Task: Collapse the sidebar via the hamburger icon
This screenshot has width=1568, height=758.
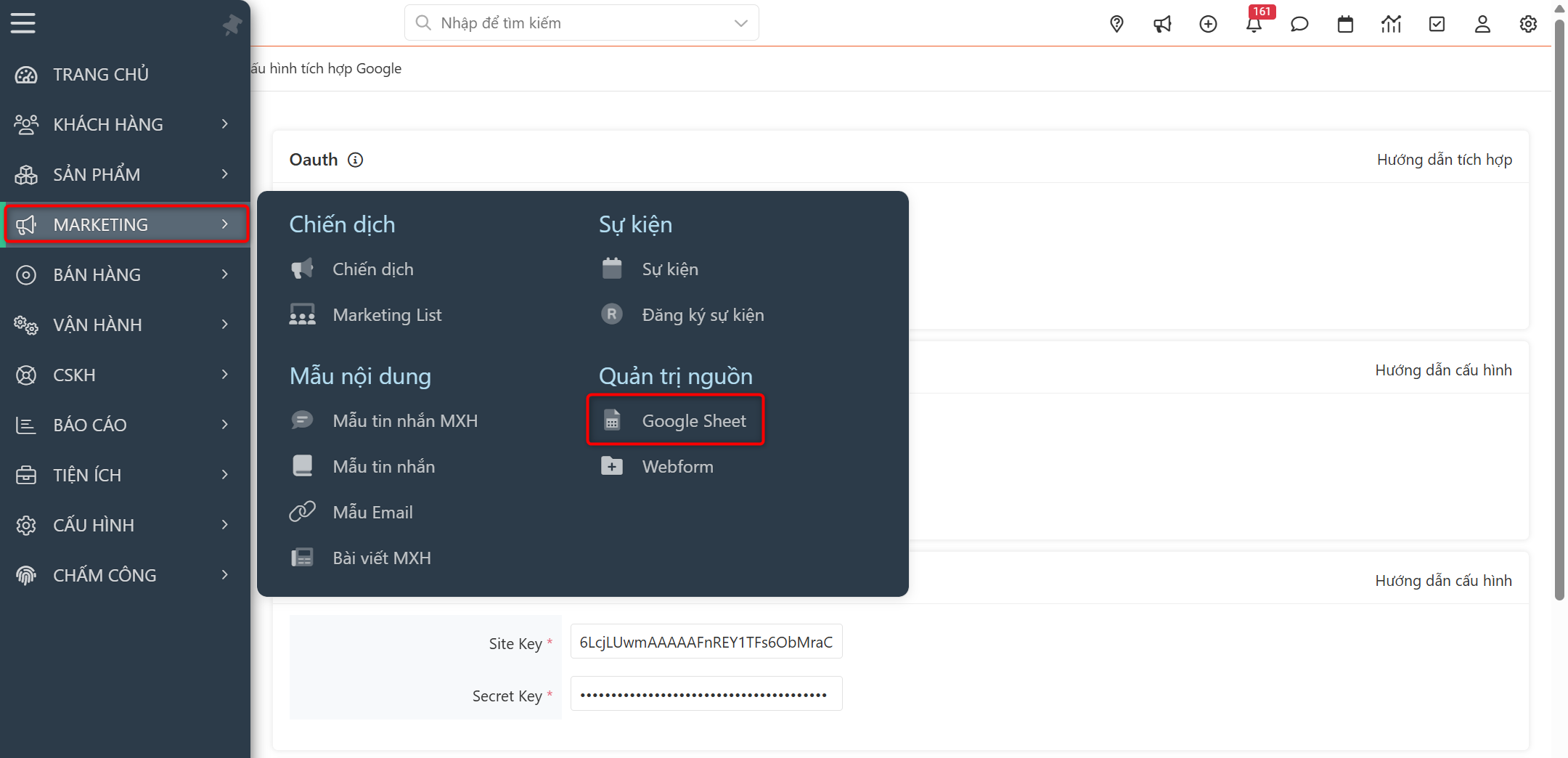Action: click(23, 23)
